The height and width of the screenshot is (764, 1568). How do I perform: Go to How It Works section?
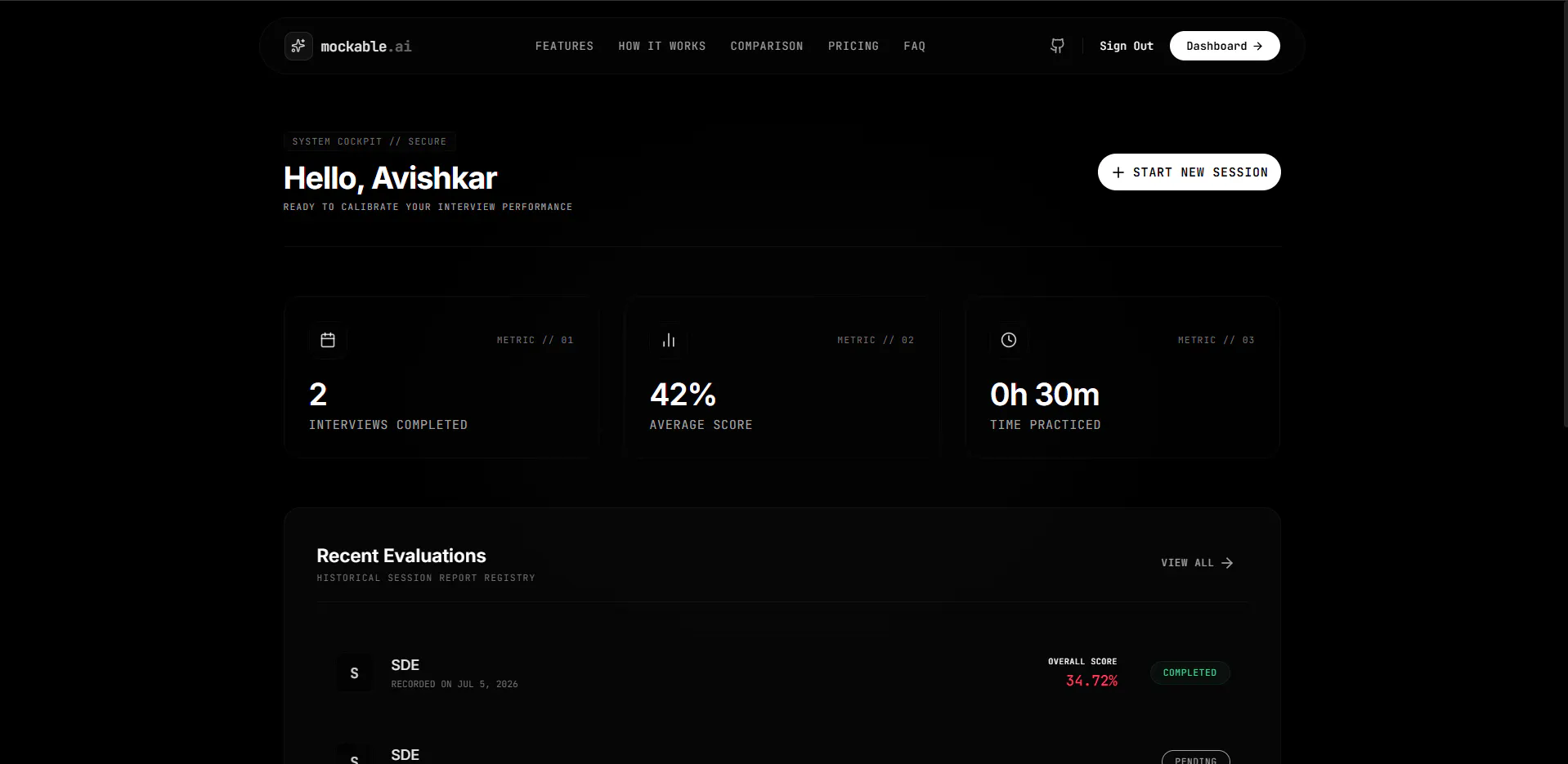tap(662, 46)
